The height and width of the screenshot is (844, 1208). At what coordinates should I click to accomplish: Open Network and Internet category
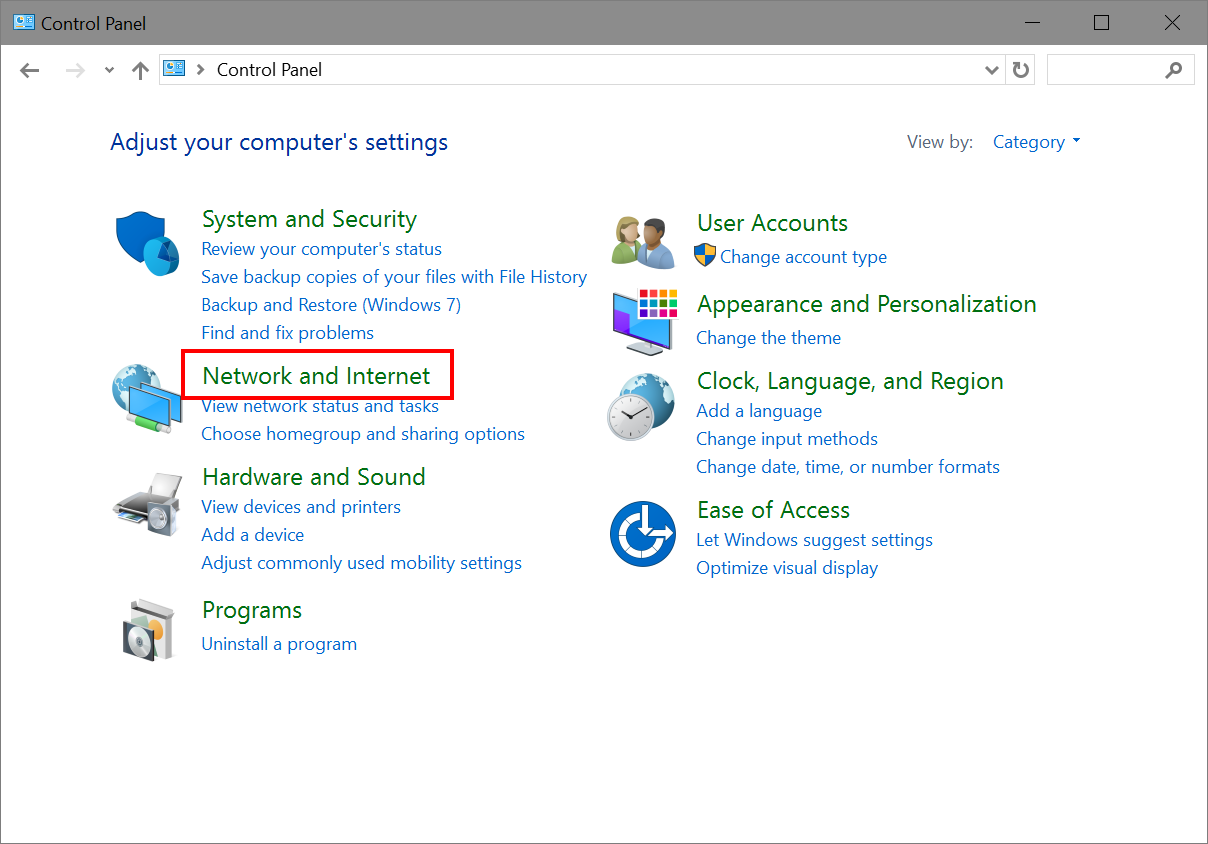316,376
